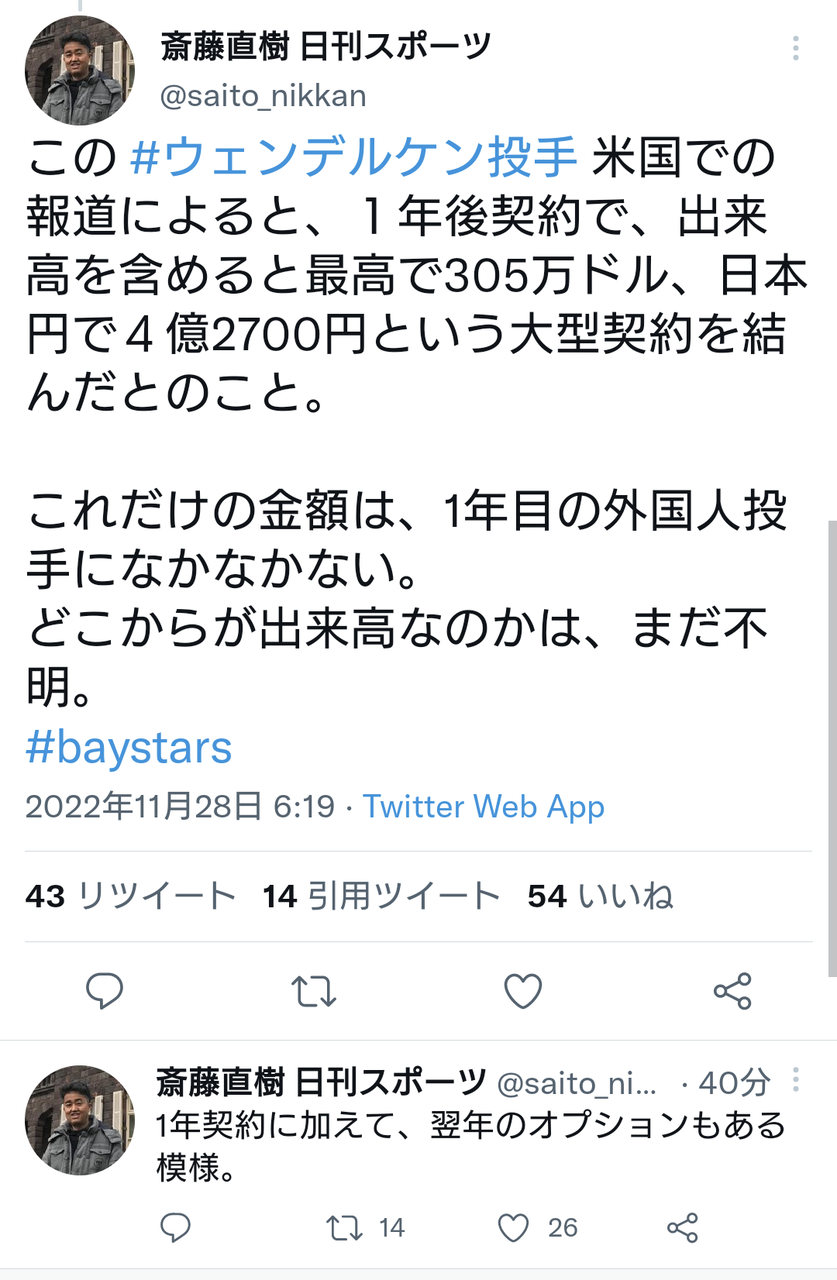Viewport: 837px width, 1280px height.
Task: Open the #ウェンデルケン投手 hashtag
Action: [355, 159]
